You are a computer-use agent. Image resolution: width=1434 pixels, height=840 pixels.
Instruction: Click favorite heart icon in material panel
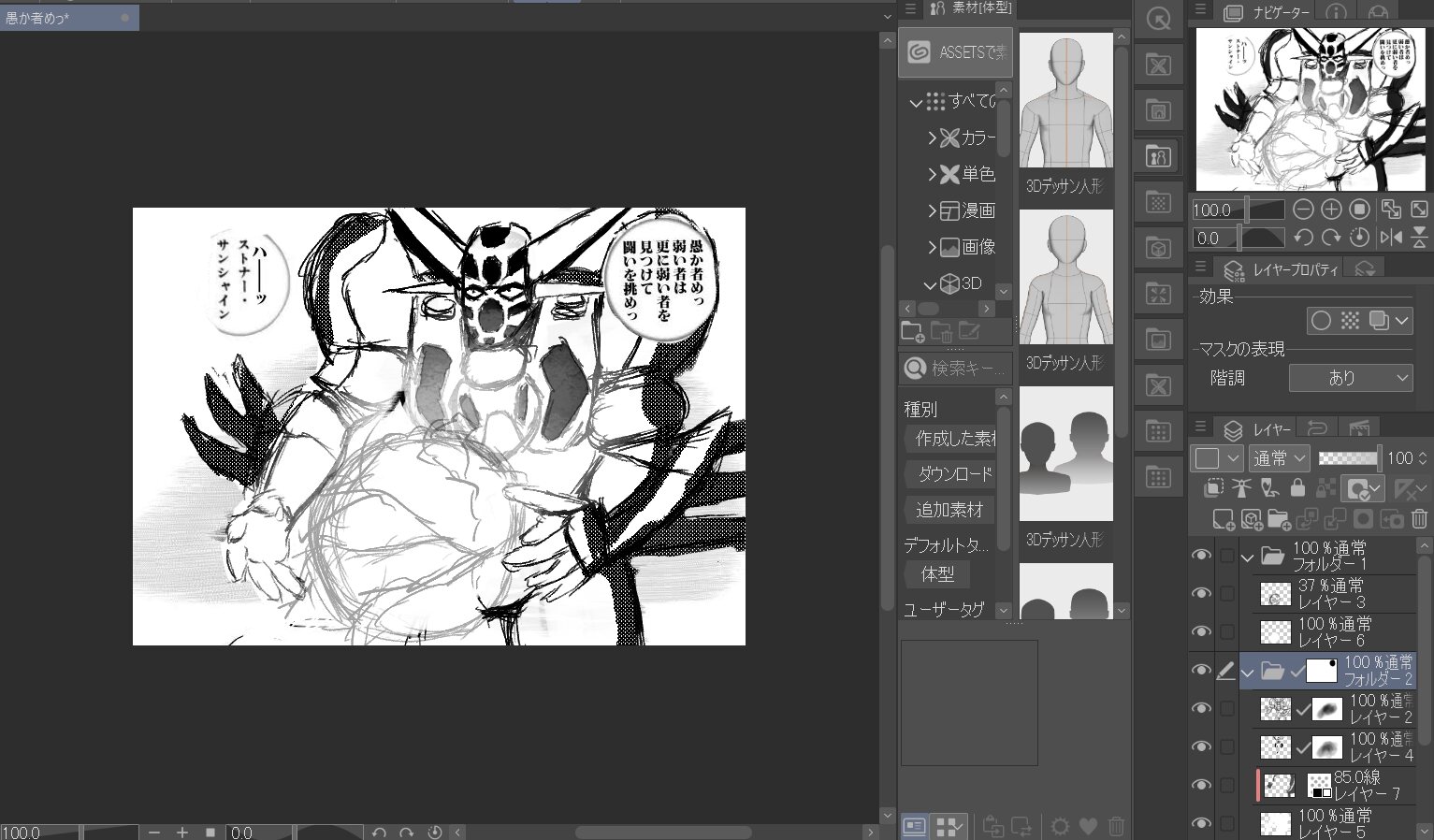coord(1088,826)
